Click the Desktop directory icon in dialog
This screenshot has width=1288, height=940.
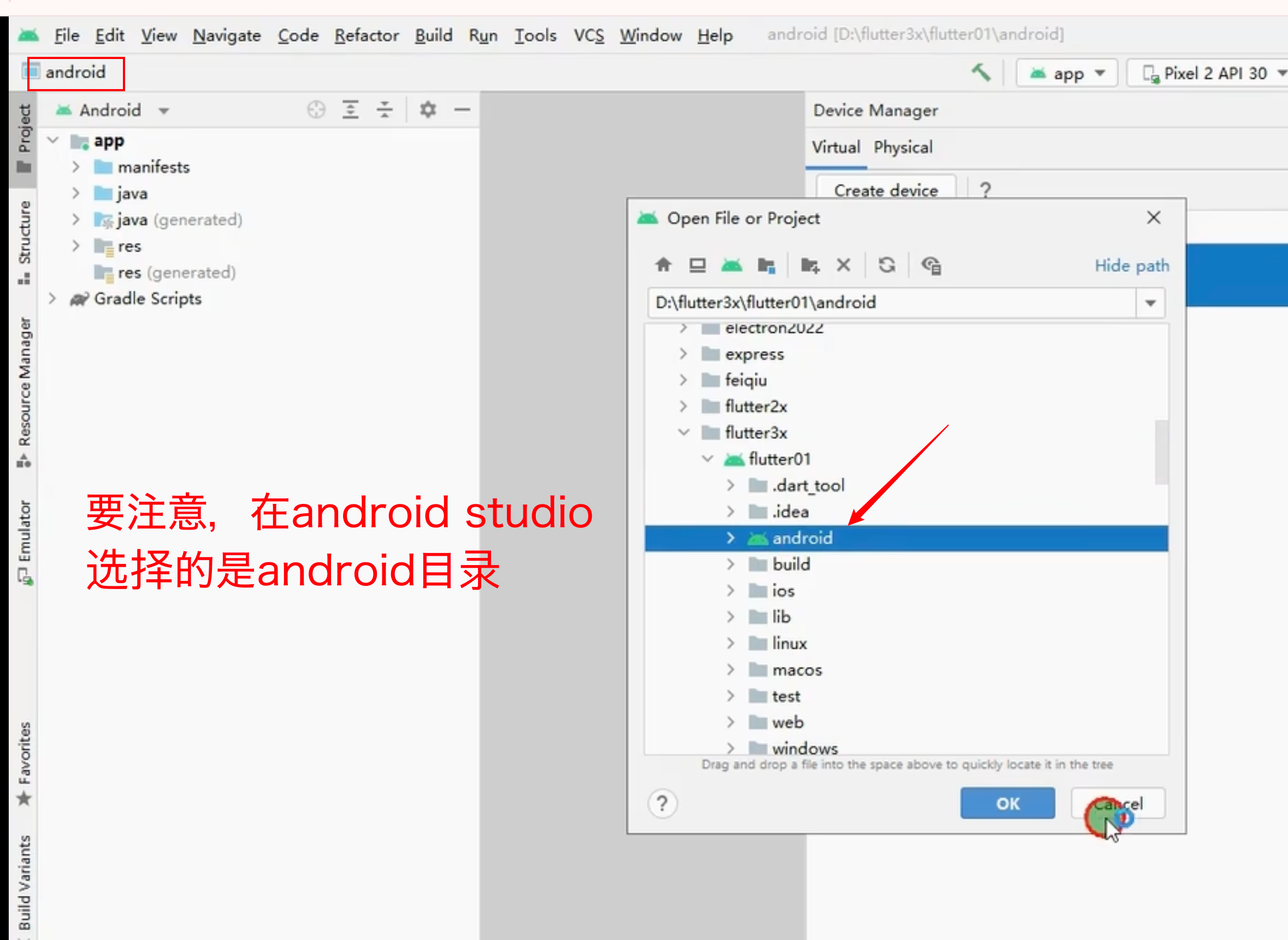tap(697, 265)
